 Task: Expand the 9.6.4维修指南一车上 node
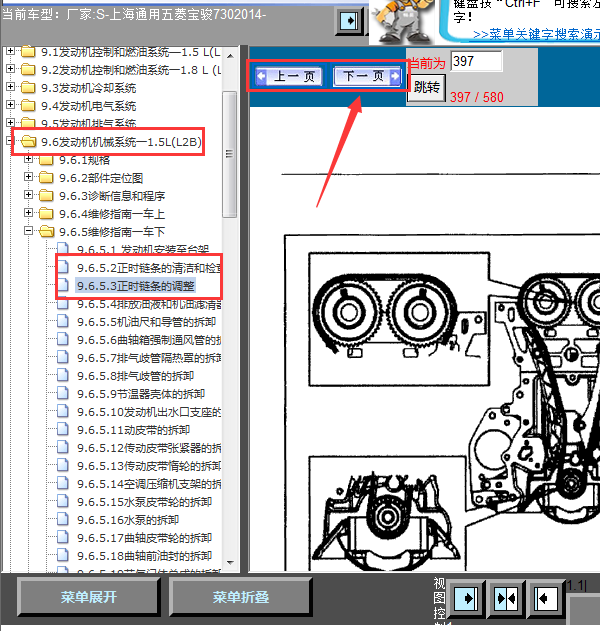tap(29, 212)
